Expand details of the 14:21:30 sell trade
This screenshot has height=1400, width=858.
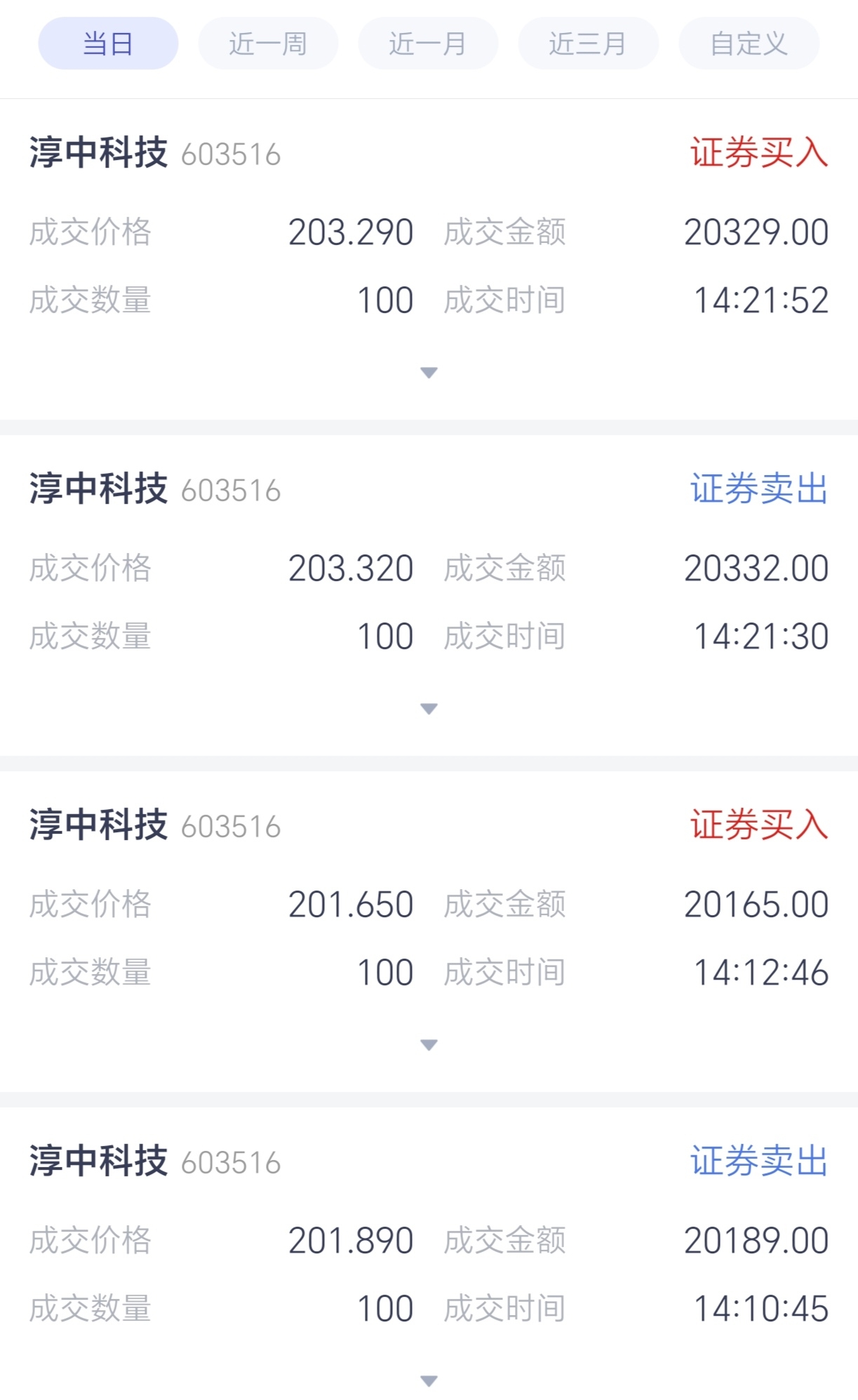429,709
